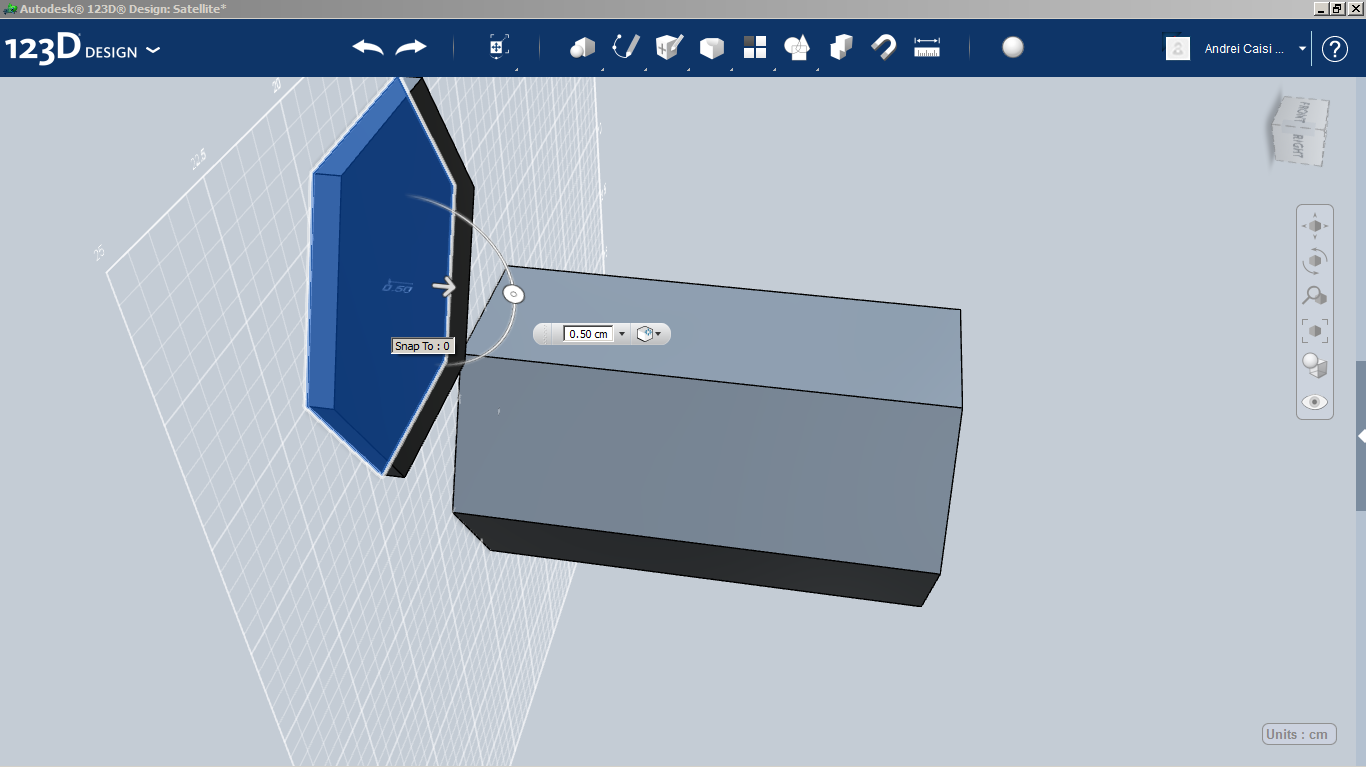Click the Units : cm button
This screenshot has height=768, width=1366.
(x=1297, y=735)
